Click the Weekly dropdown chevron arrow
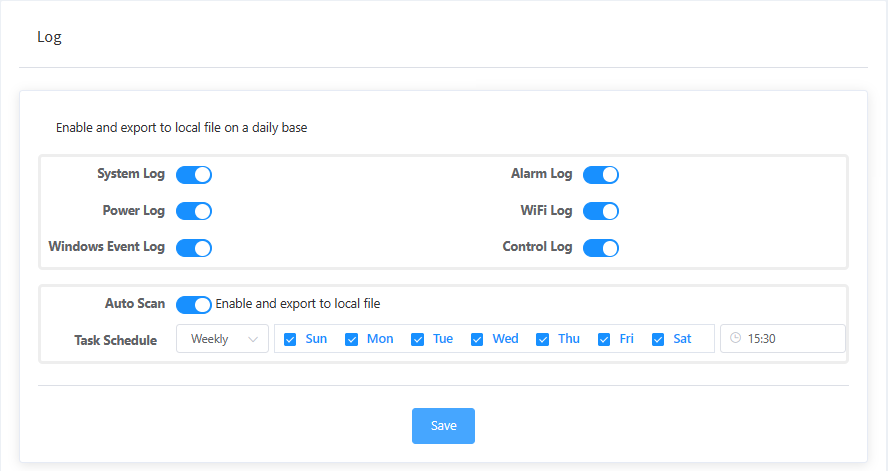The image size is (888, 471). point(253,339)
